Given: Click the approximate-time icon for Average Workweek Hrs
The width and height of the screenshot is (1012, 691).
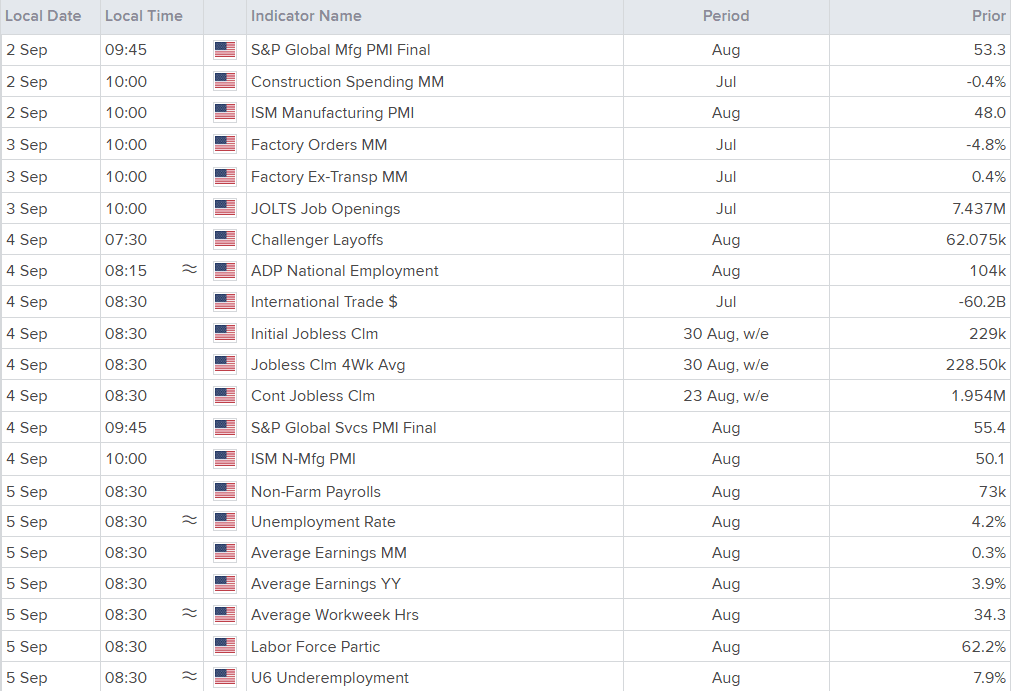Looking at the screenshot, I should (189, 614).
